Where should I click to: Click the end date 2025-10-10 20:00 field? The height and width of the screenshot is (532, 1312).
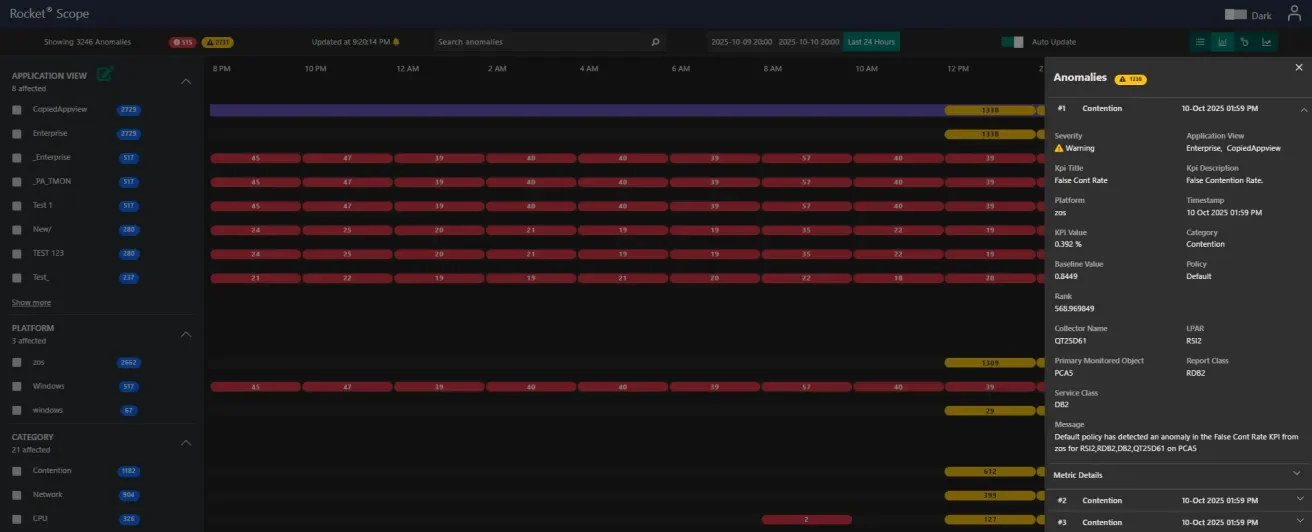pyautogui.click(x=808, y=42)
